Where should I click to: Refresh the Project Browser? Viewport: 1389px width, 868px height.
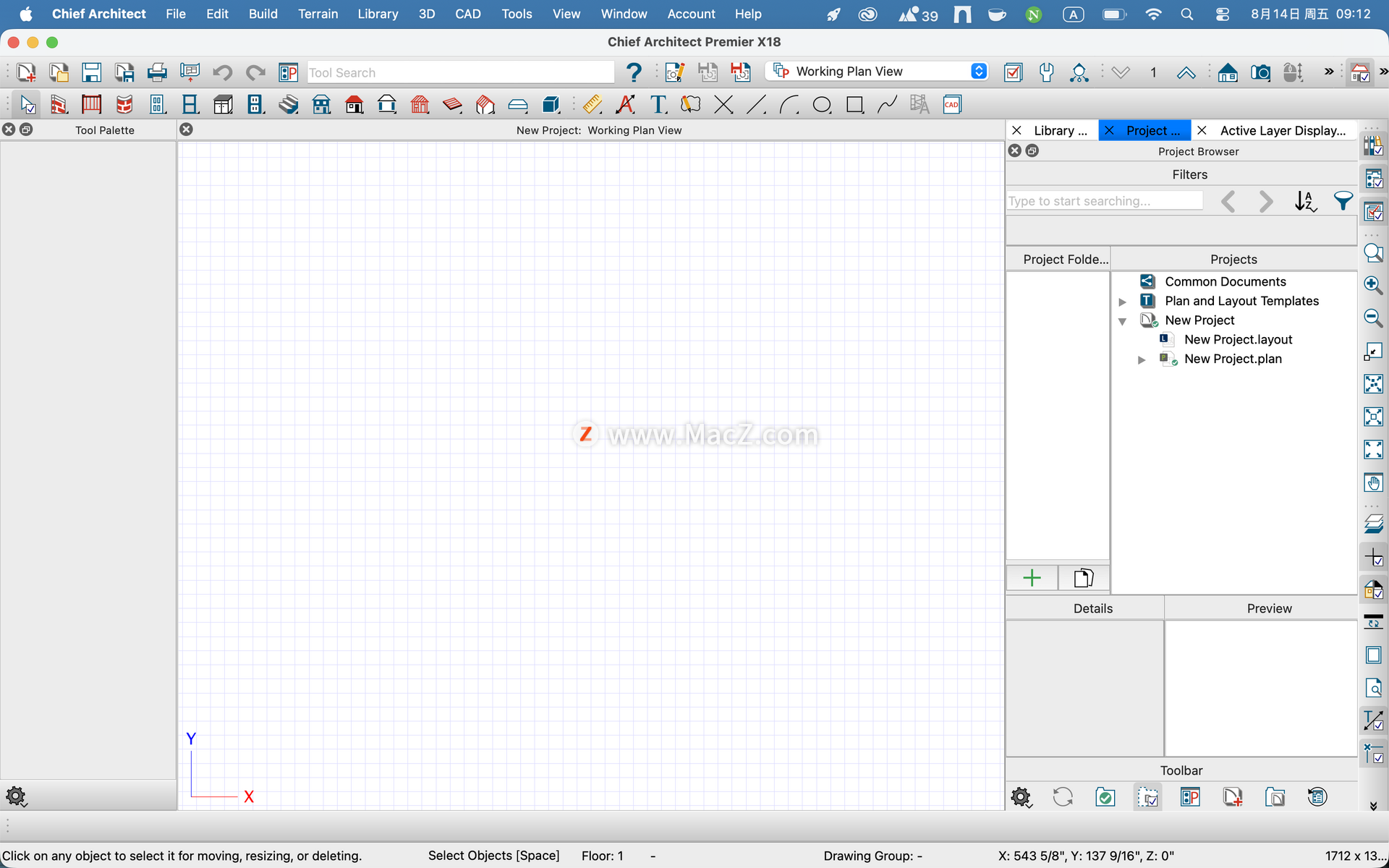coord(1063,797)
